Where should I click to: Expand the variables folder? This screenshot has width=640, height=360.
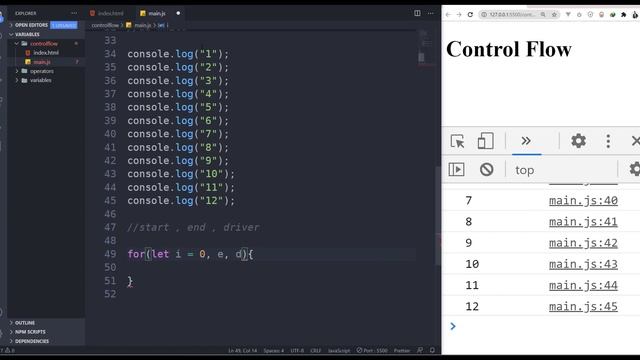tap(40, 80)
